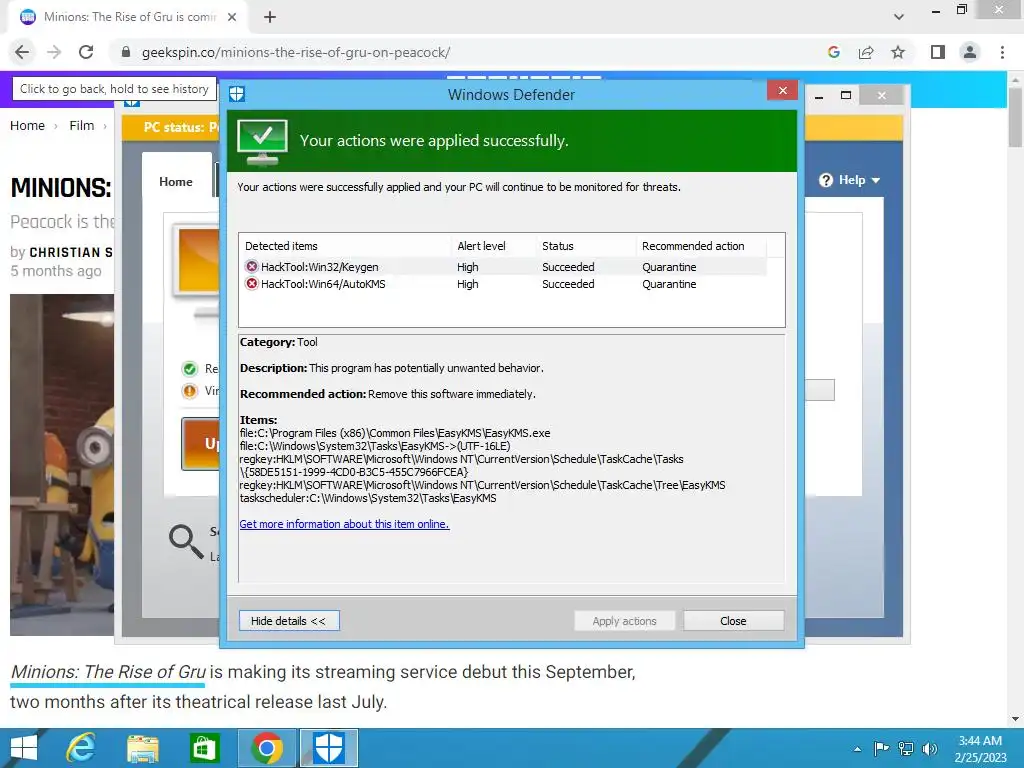Click Help question mark icon
The image size is (1024, 768).
(x=826, y=180)
